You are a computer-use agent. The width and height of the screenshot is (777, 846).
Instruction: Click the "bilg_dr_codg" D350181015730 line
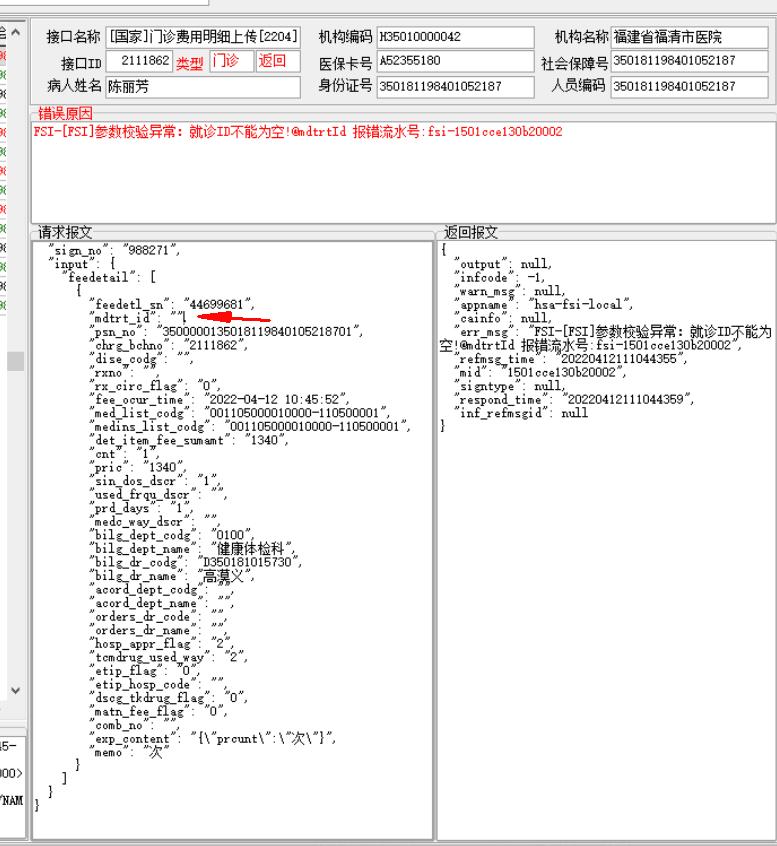196,562
